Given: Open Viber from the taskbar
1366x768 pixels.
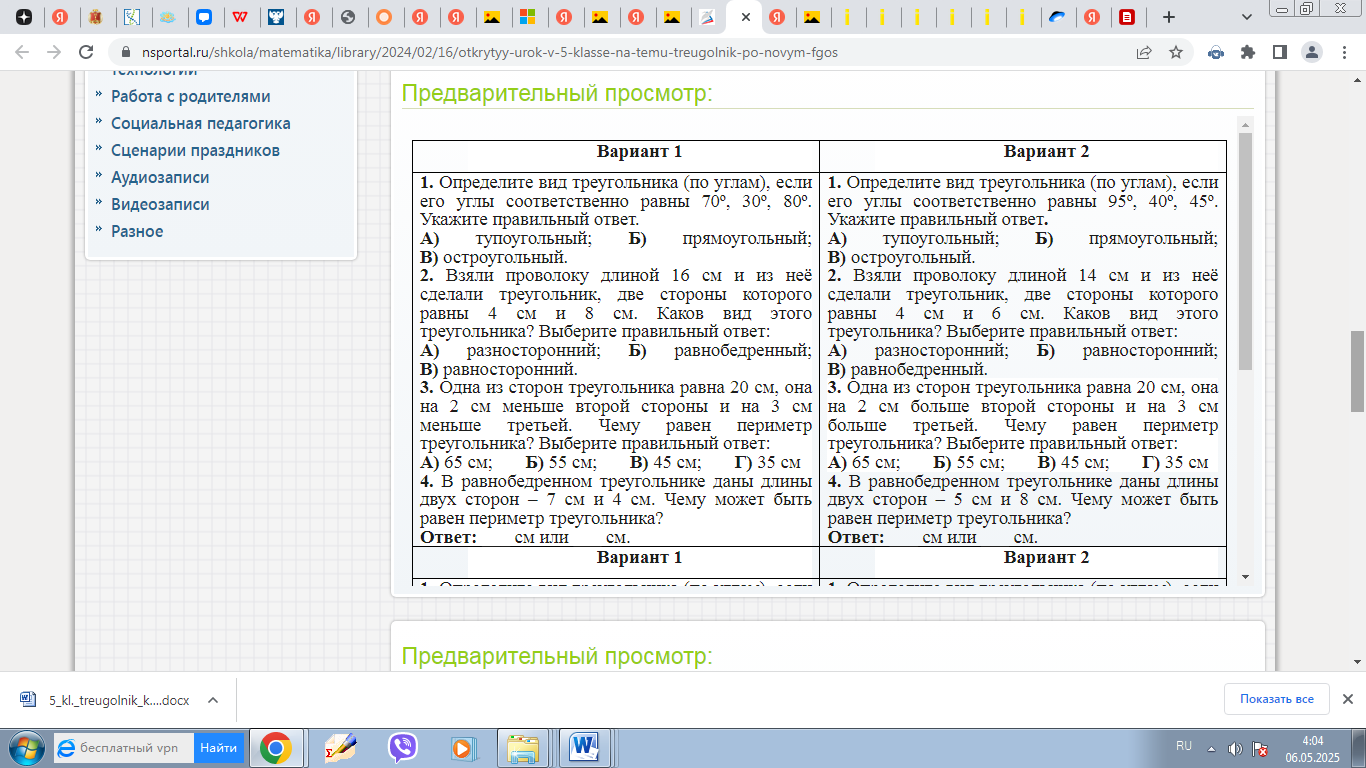Looking at the screenshot, I should [402, 747].
